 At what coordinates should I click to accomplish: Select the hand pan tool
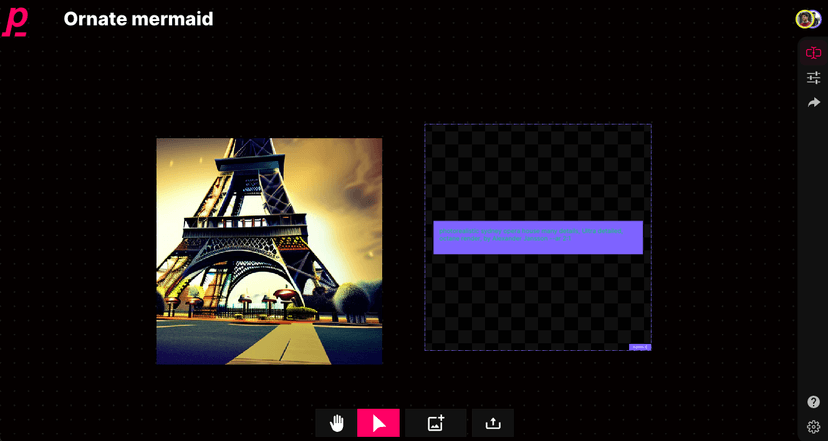pyautogui.click(x=337, y=423)
